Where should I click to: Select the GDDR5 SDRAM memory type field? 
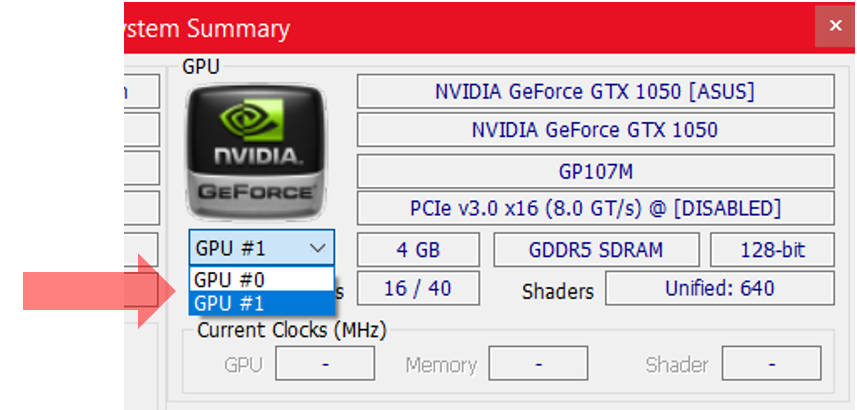point(596,250)
